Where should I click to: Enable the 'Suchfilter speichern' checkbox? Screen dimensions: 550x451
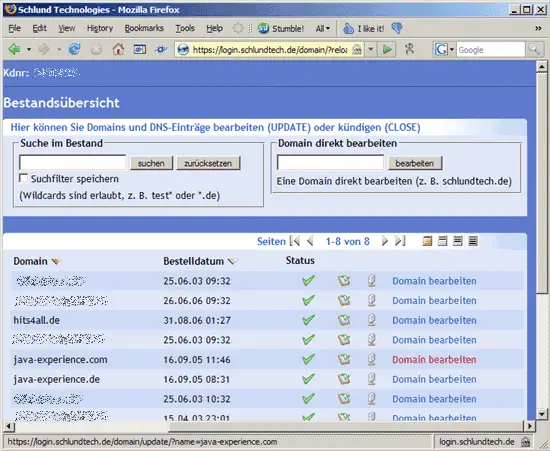[24, 179]
